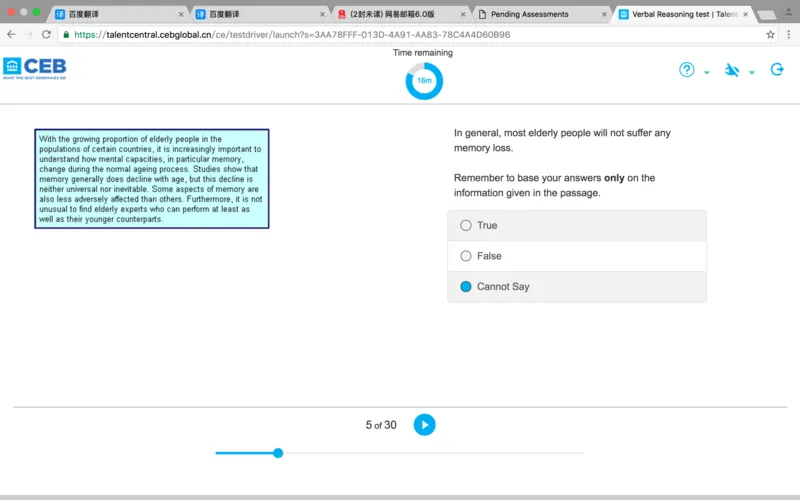
Task: Open the Chrome three-dot menu
Action: click(x=787, y=34)
